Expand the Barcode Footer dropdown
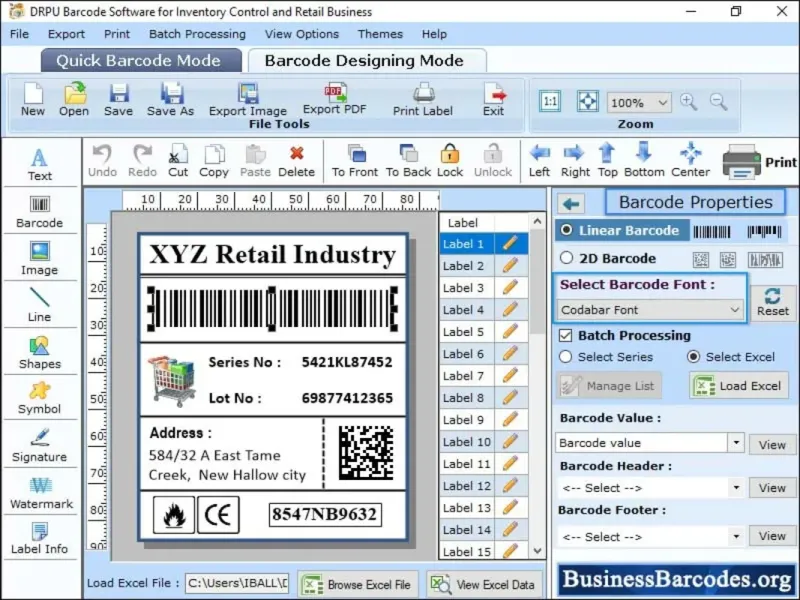This screenshot has width=800, height=600. point(736,536)
